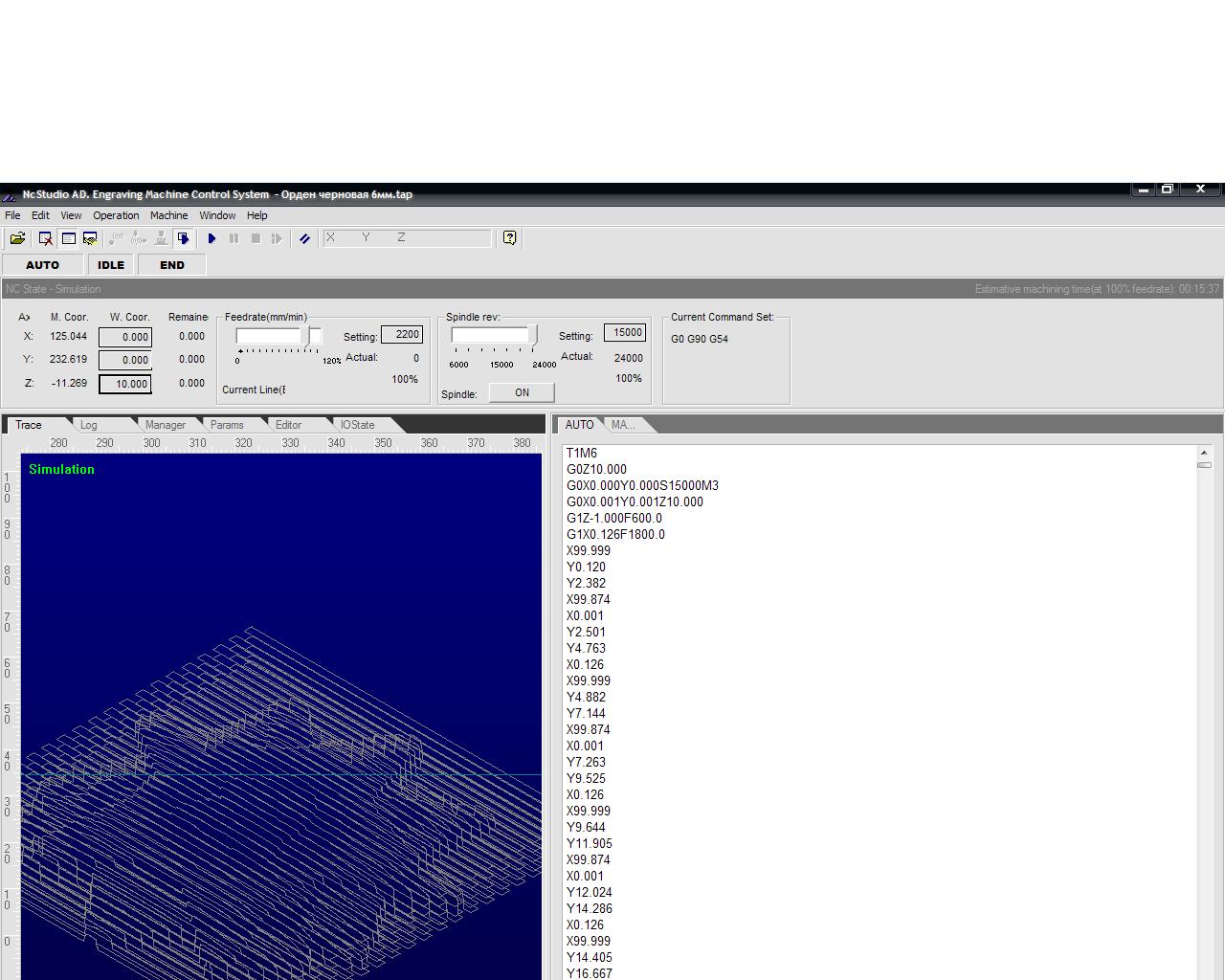Expand the File menu
The height and width of the screenshot is (980, 1225).
12,215
